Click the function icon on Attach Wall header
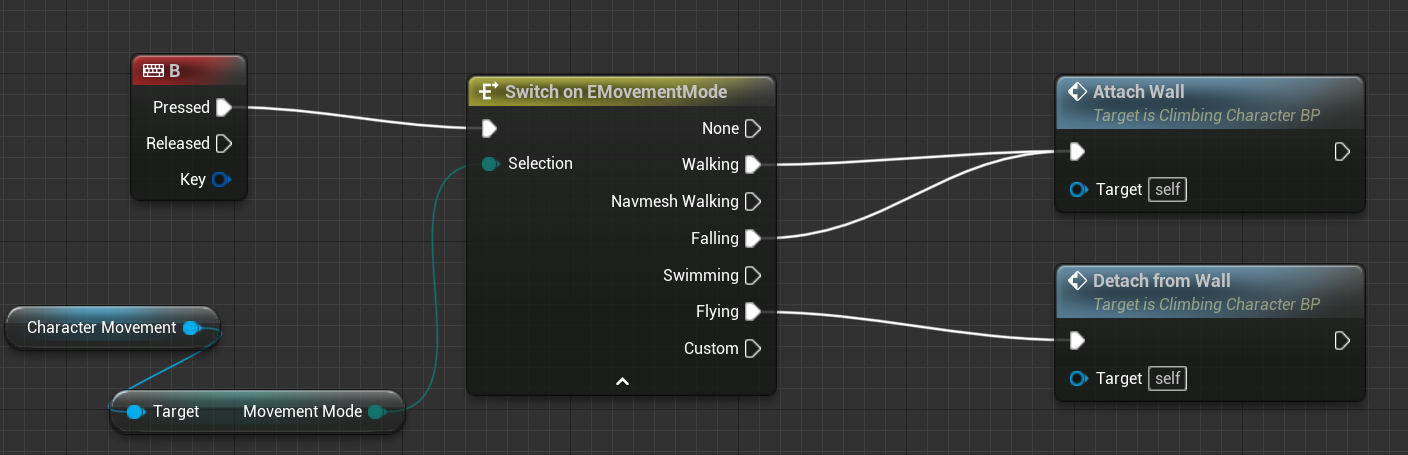This screenshot has width=1408, height=455. [1077, 92]
